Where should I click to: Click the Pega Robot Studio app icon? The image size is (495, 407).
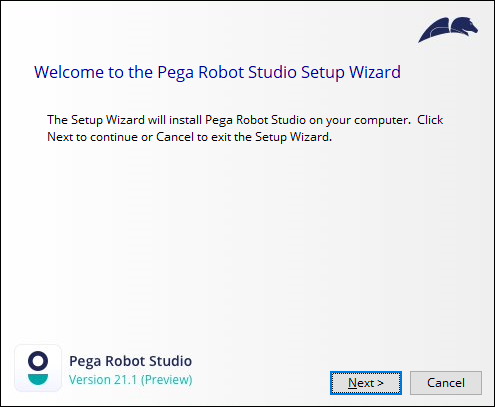[38, 368]
